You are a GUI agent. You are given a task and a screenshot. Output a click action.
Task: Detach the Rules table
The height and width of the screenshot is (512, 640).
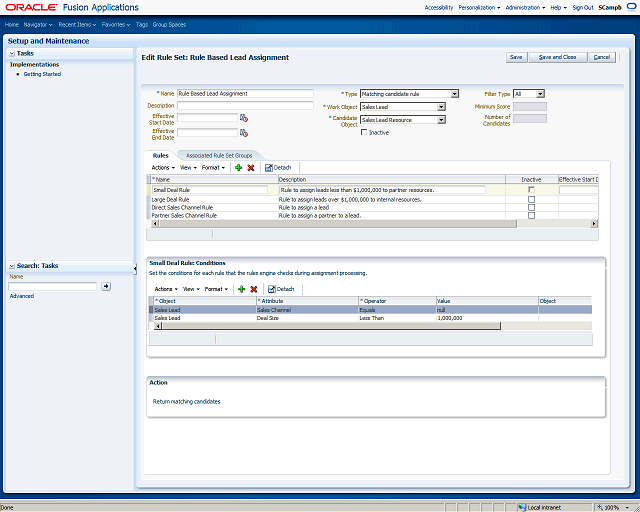(x=278, y=167)
